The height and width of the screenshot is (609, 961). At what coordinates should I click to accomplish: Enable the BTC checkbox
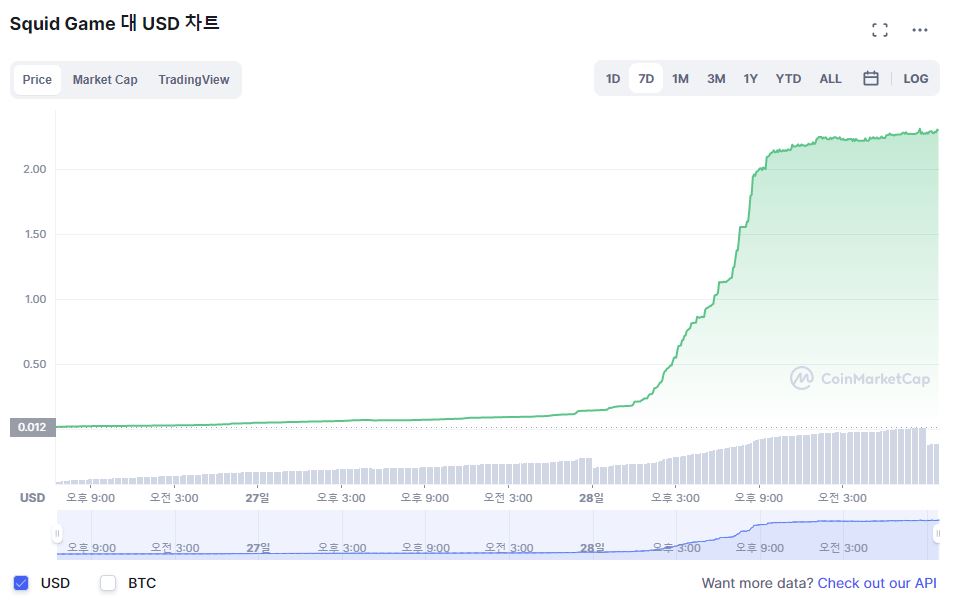click(108, 583)
